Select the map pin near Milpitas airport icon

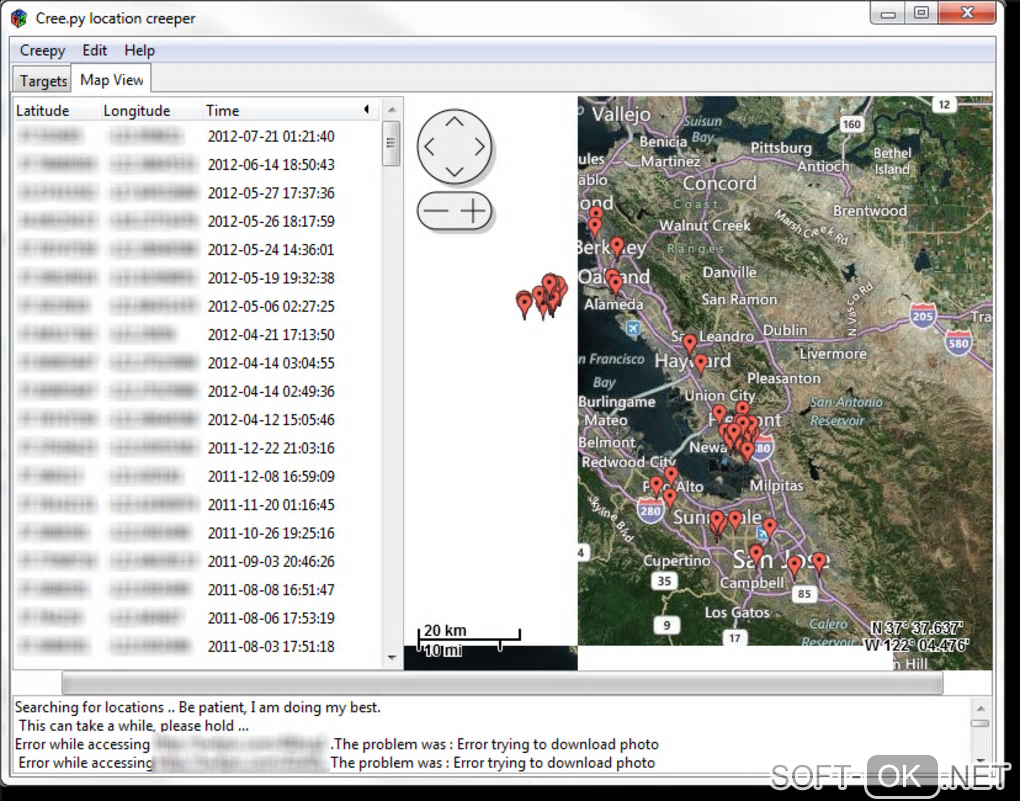click(x=770, y=526)
